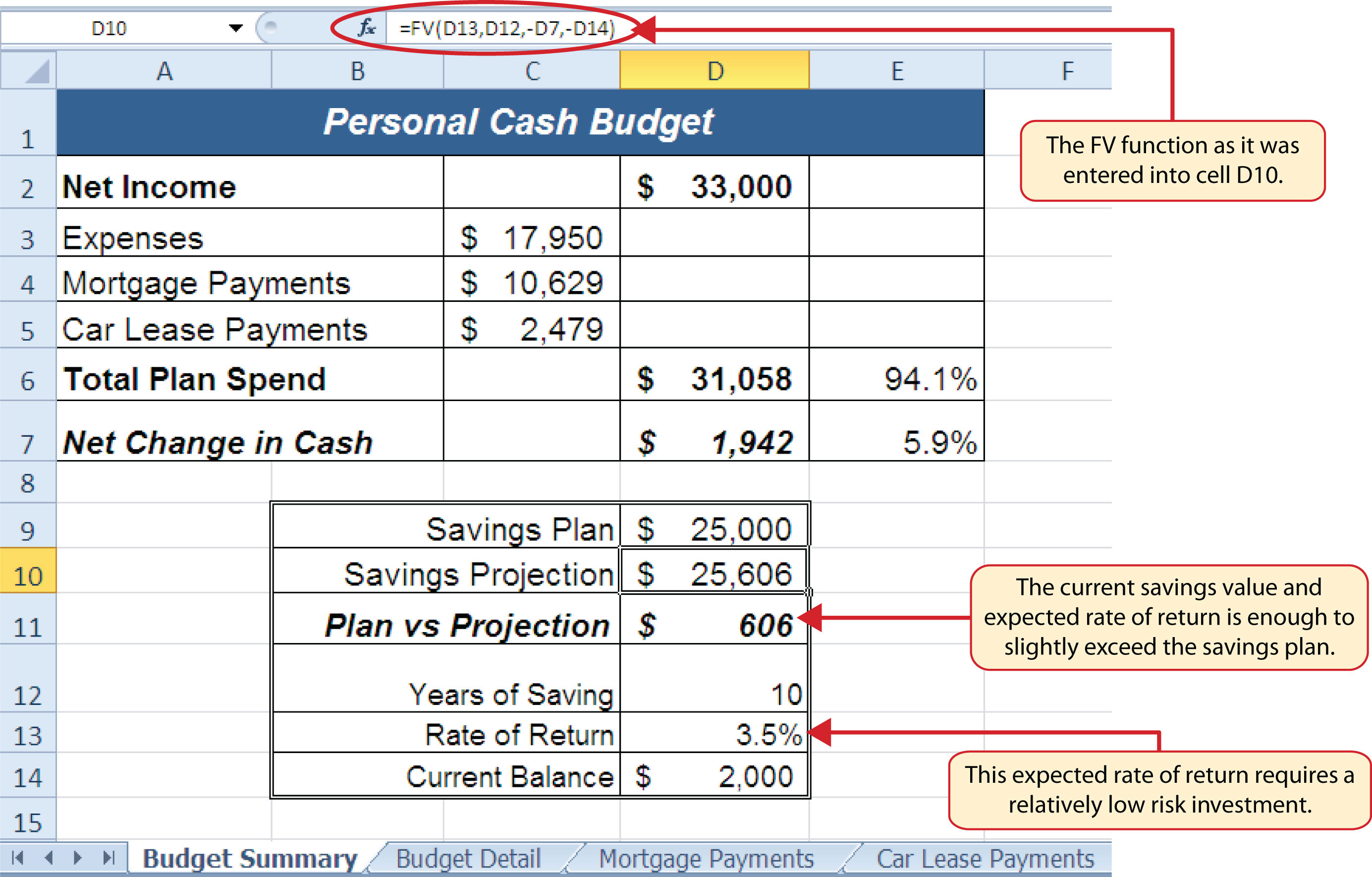Select the 94.1% cell

tap(897, 375)
